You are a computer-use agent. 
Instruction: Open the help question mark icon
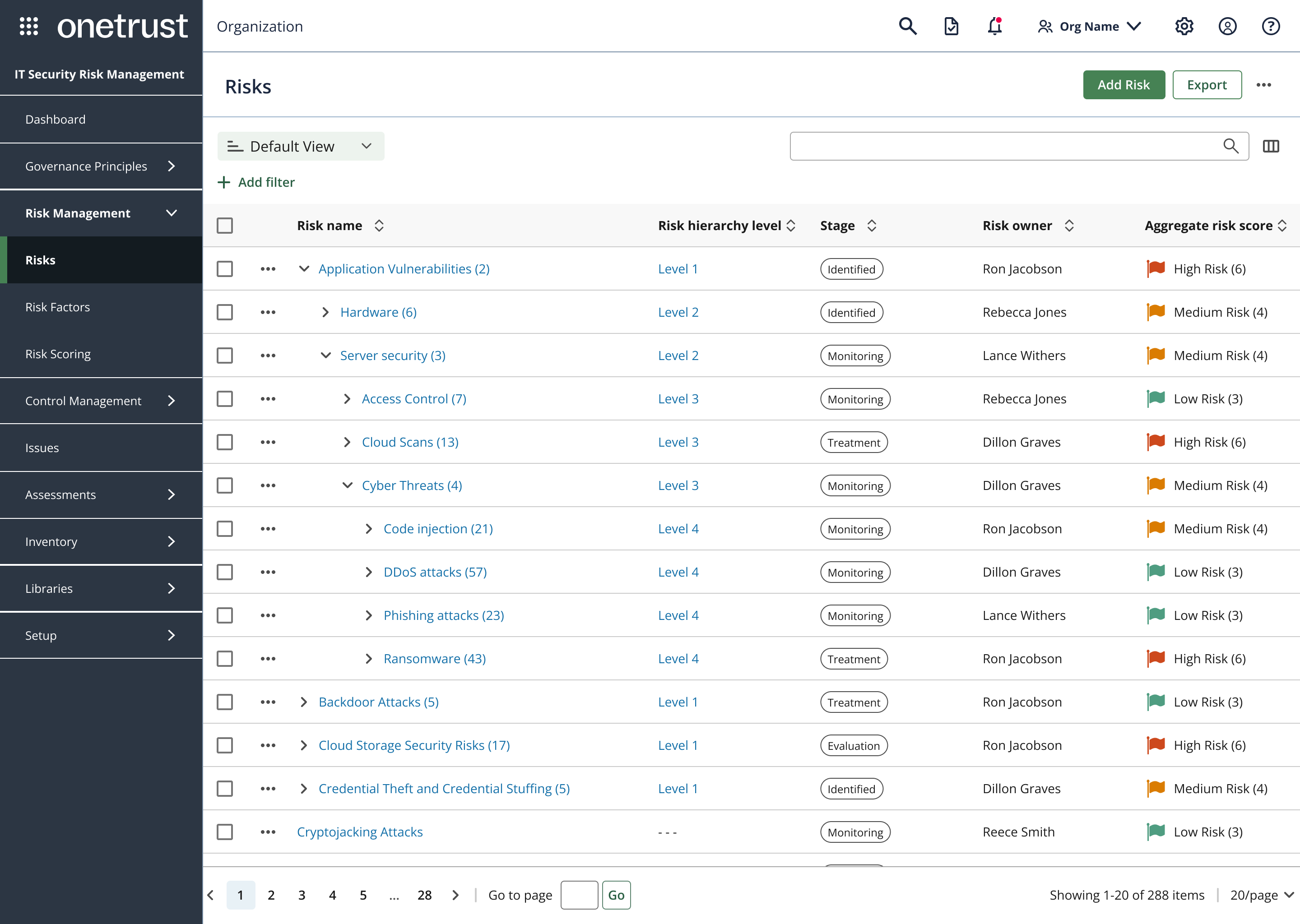tap(1270, 26)
